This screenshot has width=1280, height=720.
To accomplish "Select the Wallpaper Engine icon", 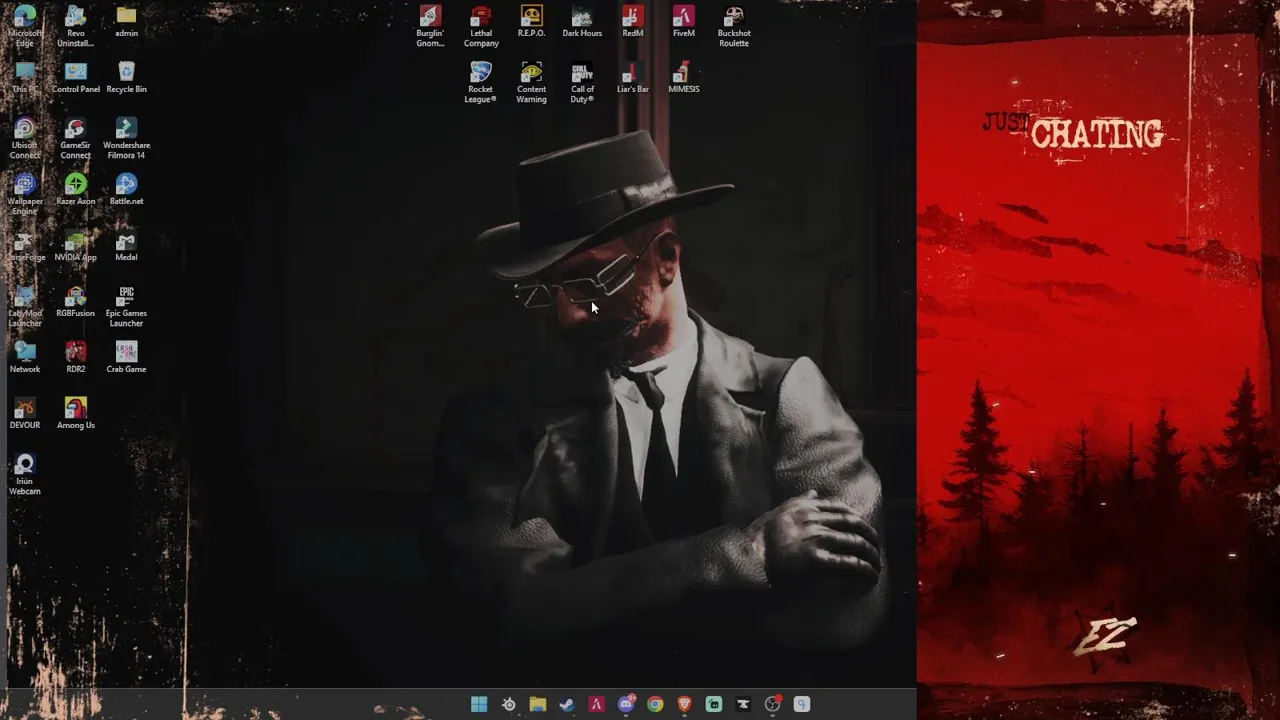I will [x=25, y=194].
